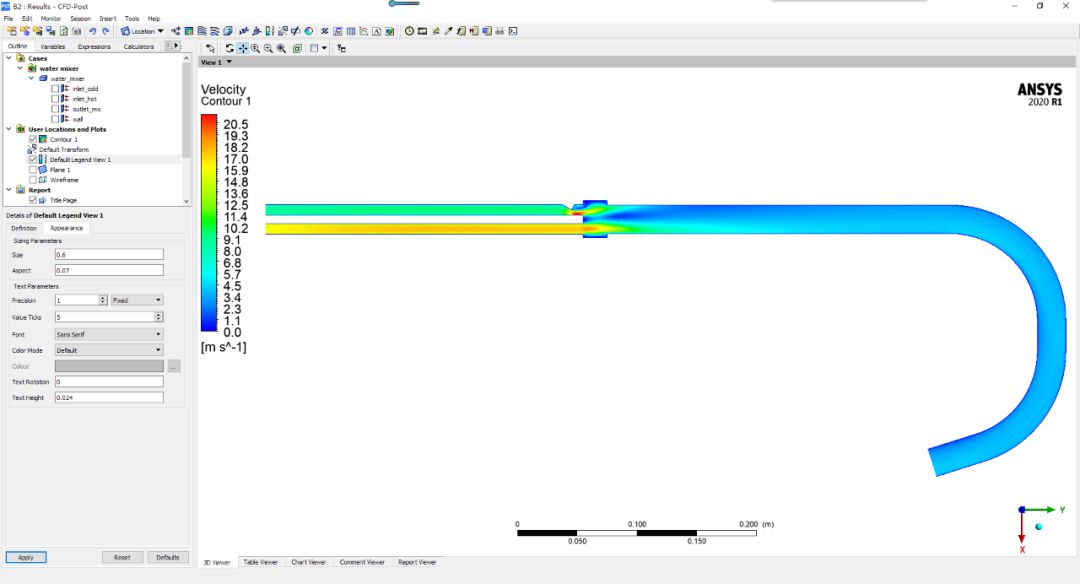Click the Color Map icon in toolbar
Viewport: 1080px width, 584px height.
click(x=309, y=31)
